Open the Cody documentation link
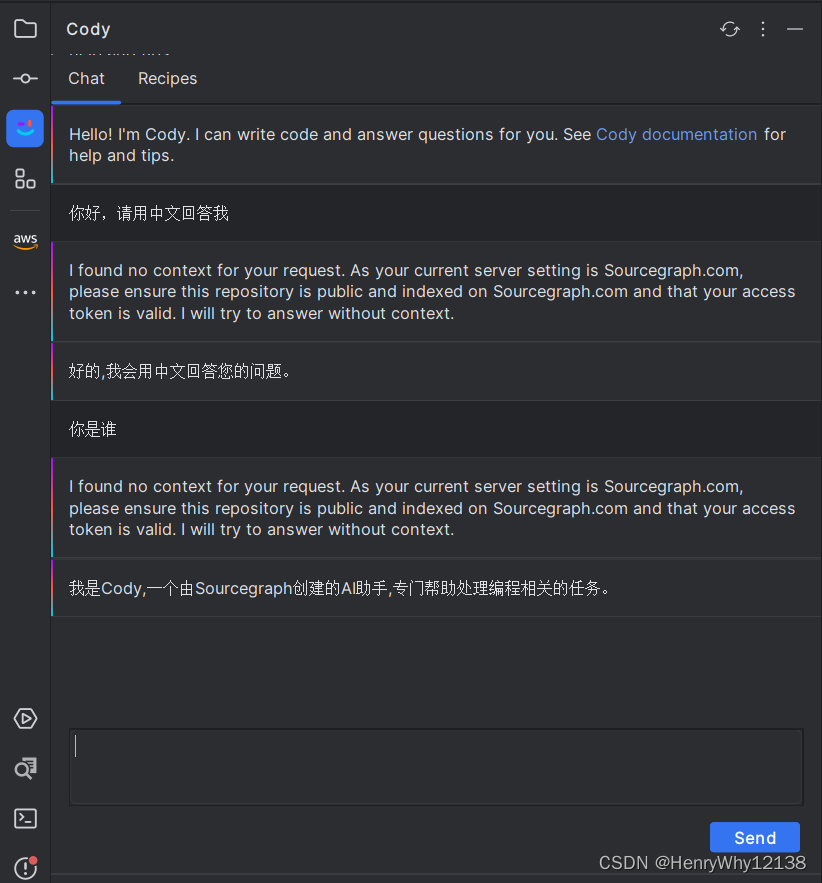The width and height of the screenshot is (822, 883). (x=677, y=134)
